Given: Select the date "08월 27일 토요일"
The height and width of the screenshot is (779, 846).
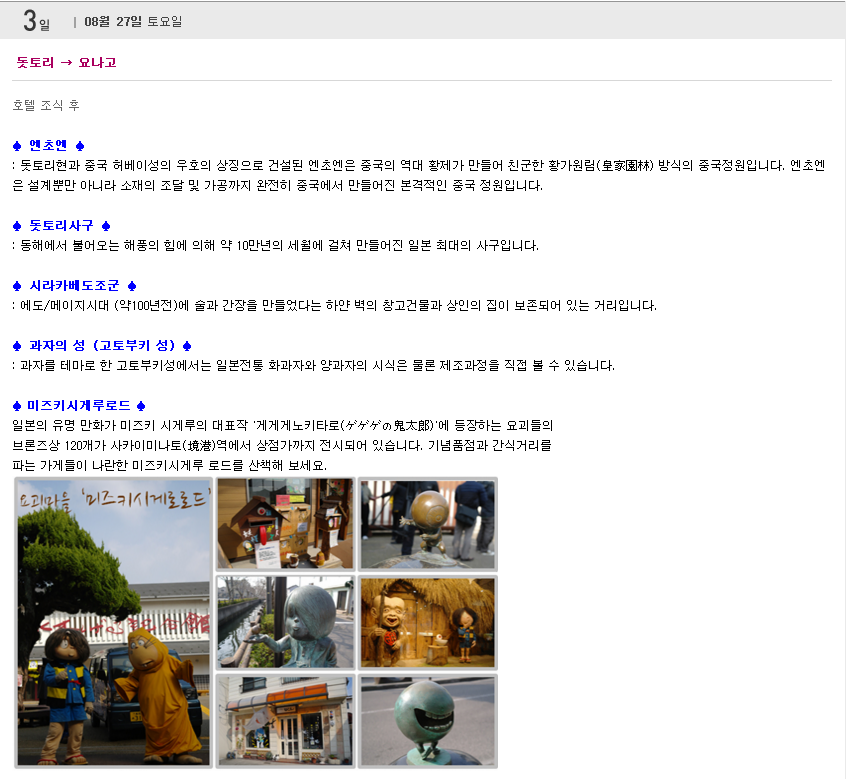Looking at the screenshot, I should point(133,22).
